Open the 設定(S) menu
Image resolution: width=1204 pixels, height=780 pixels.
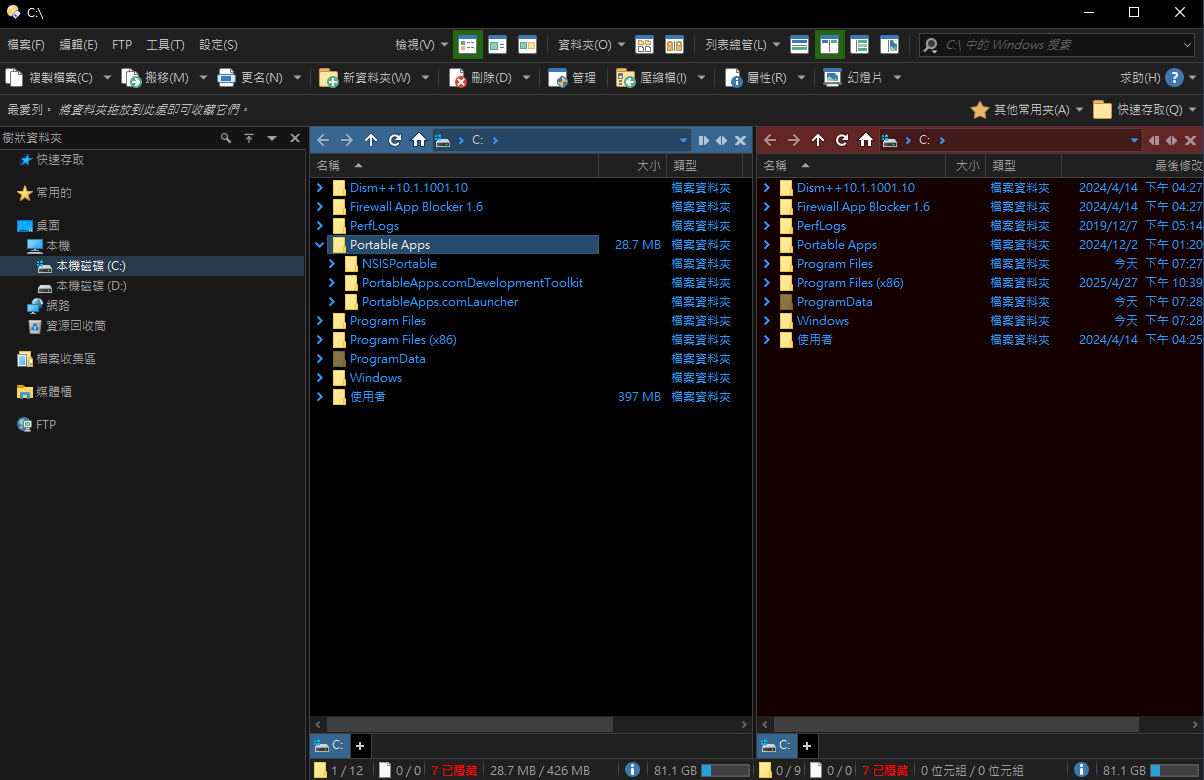[x=218, y=45]
